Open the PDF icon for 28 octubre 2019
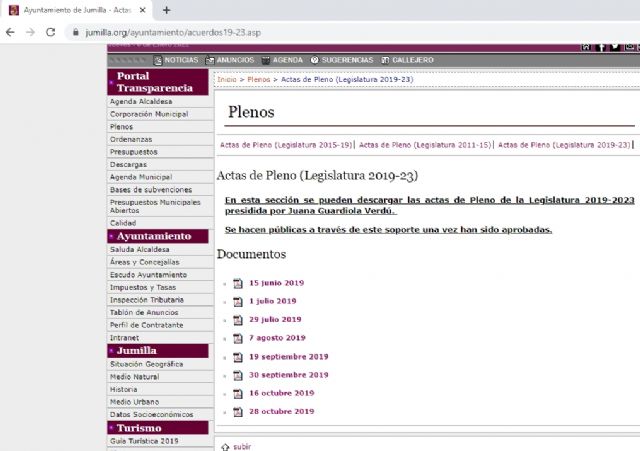The height and width of the screenshot is (451, 640). coord(238,412)
